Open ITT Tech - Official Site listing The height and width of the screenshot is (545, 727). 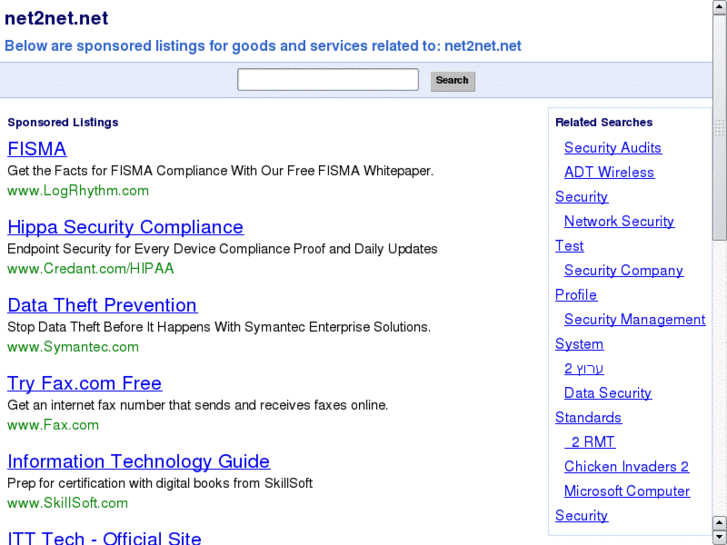pos(104,538)
